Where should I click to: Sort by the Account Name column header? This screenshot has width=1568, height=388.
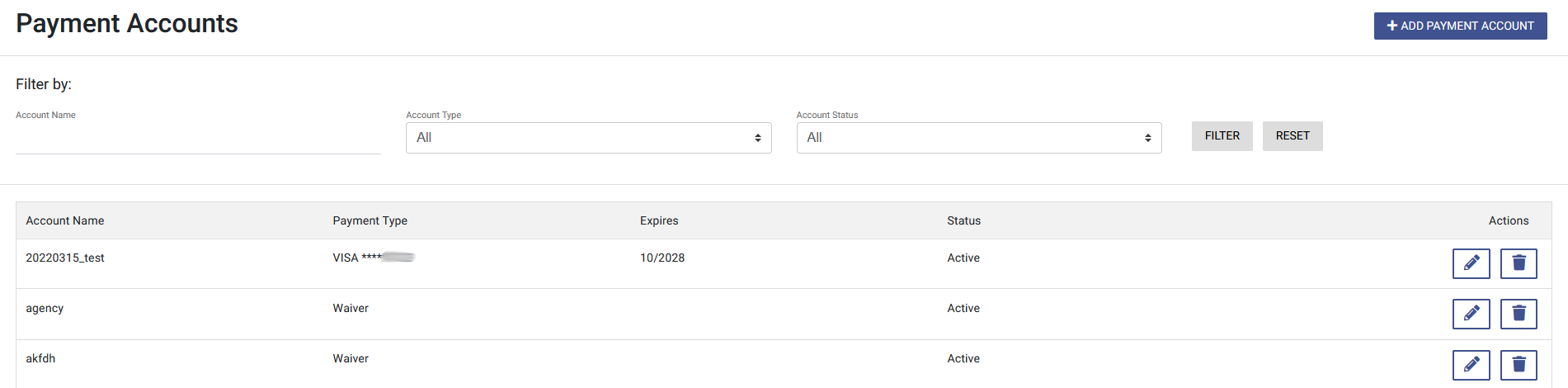65,220
